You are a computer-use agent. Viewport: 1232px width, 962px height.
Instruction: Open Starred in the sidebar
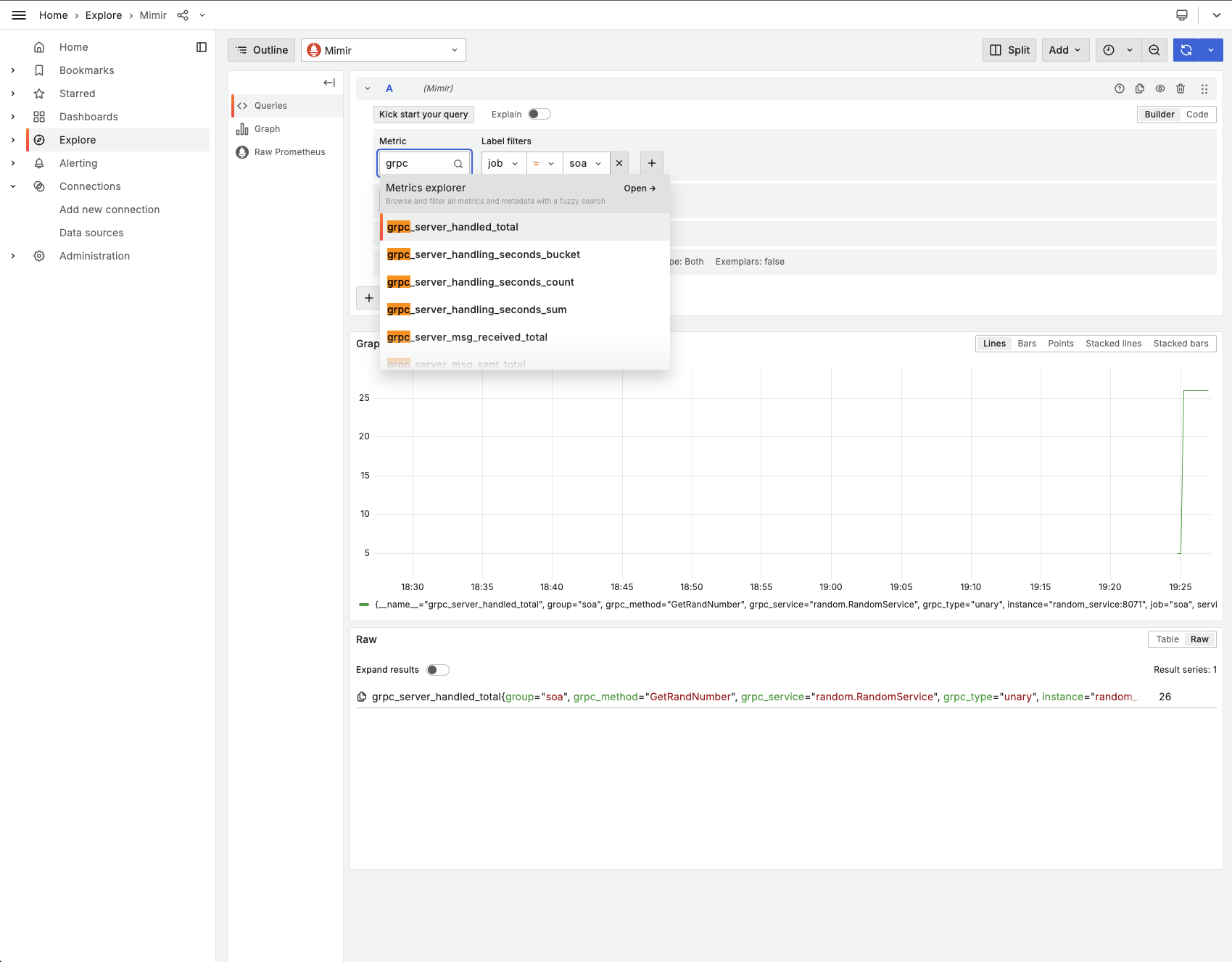(x=77, y=94)
